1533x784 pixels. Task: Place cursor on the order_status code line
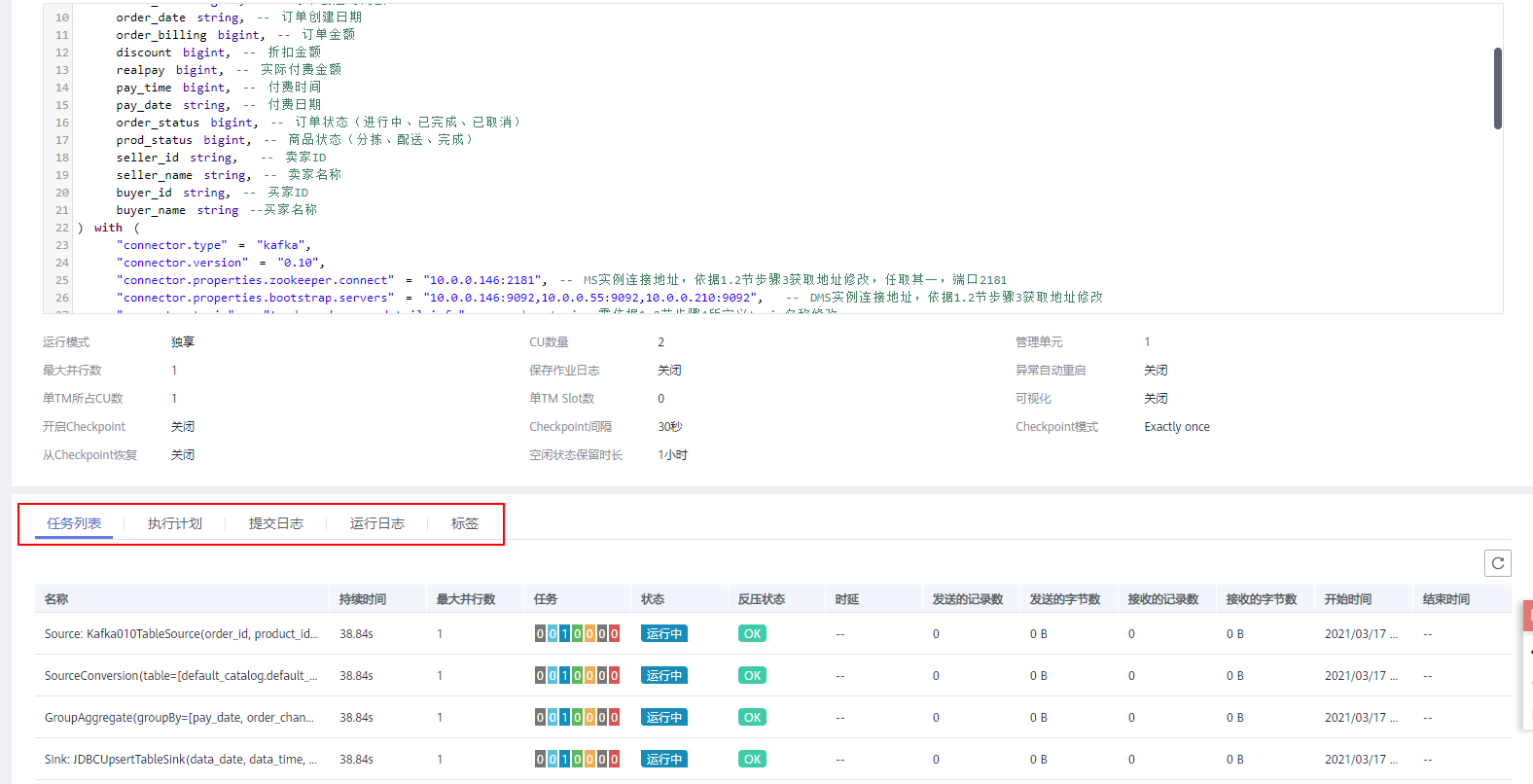tap(318, 123)
